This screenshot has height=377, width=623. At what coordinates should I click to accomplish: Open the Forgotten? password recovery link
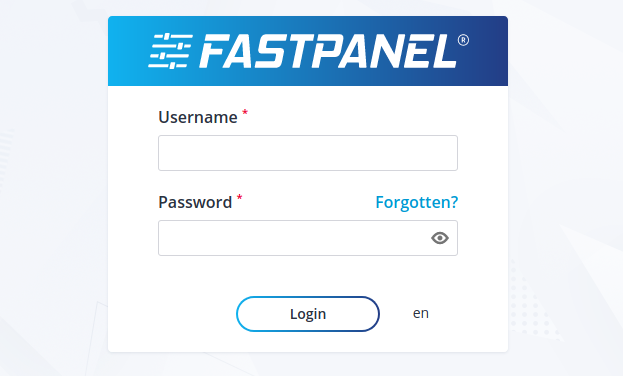click(x=416, y=202)
